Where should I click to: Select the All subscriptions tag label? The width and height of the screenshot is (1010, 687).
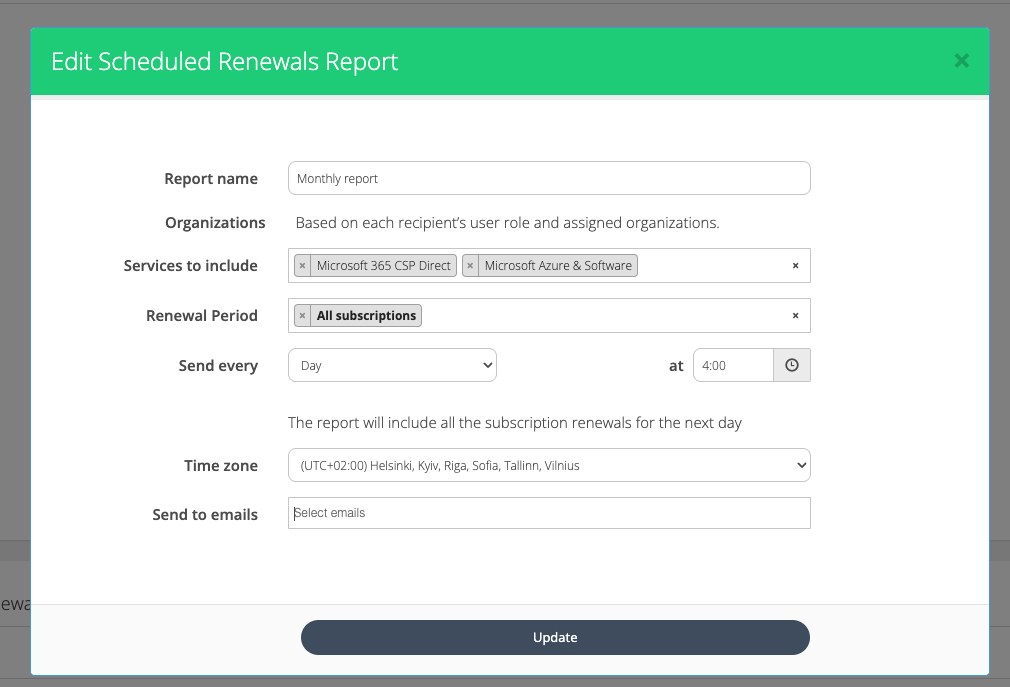point(366,316)
